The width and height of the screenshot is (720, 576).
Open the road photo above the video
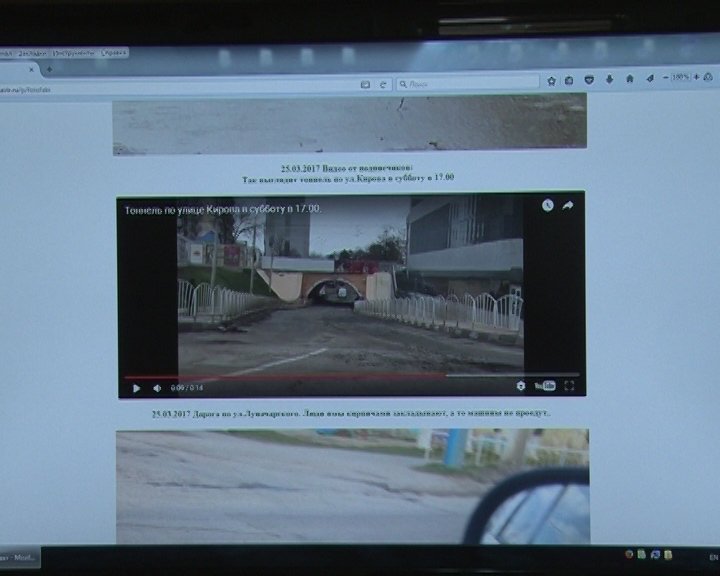(350, 123)
